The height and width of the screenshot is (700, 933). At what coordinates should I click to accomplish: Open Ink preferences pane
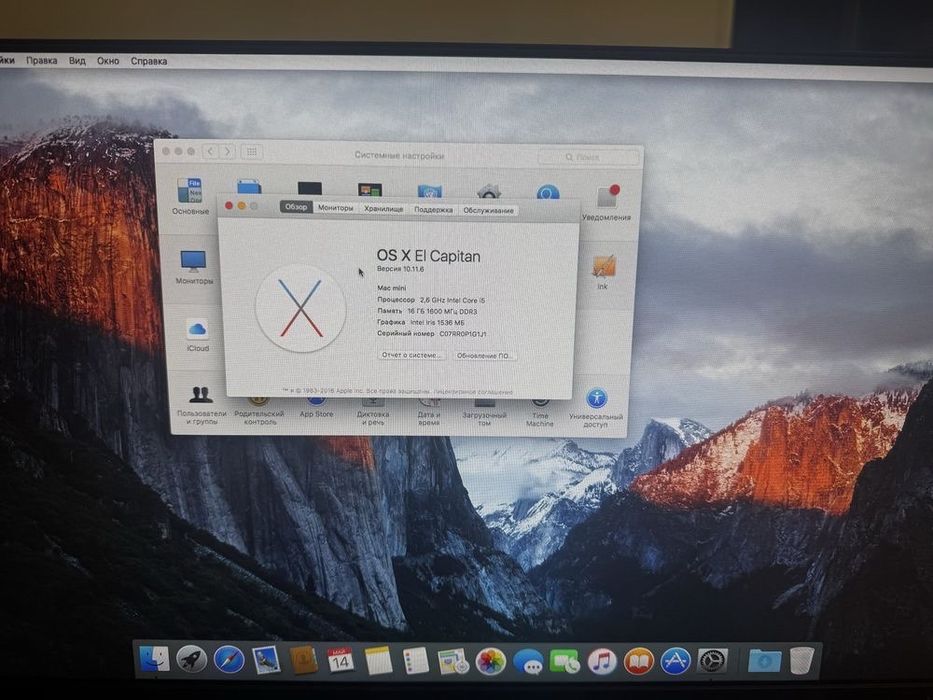[603, 273]
